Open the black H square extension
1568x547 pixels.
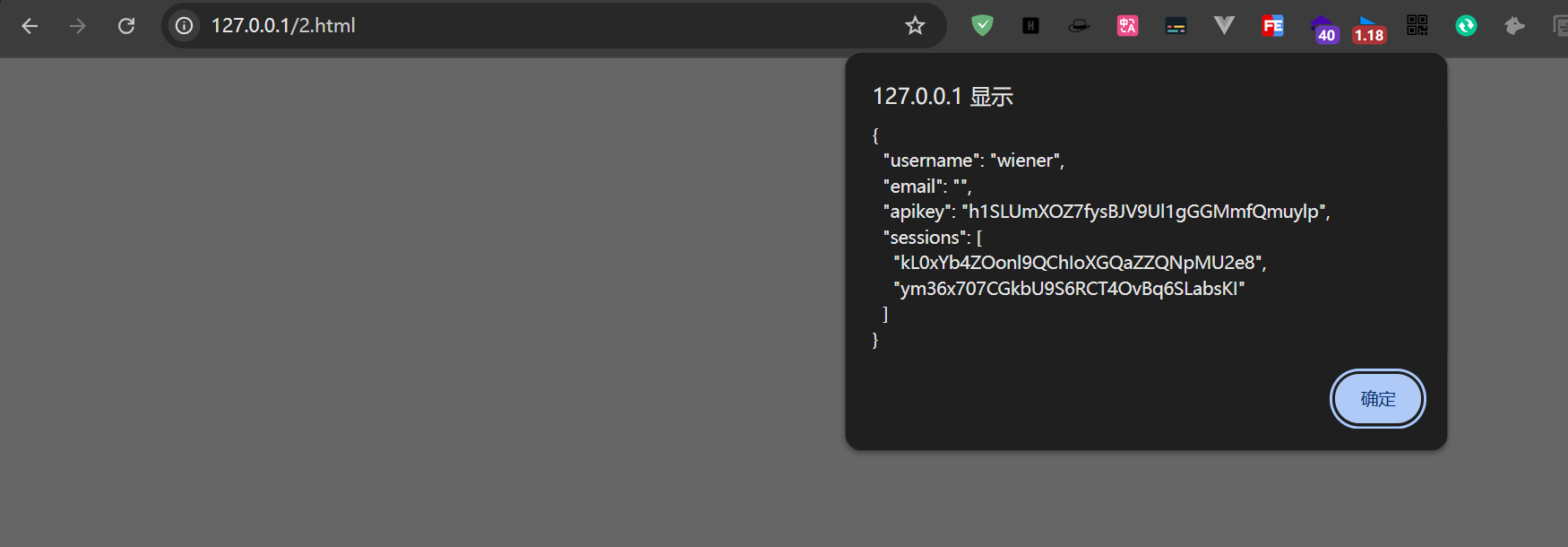(1030, 26)
